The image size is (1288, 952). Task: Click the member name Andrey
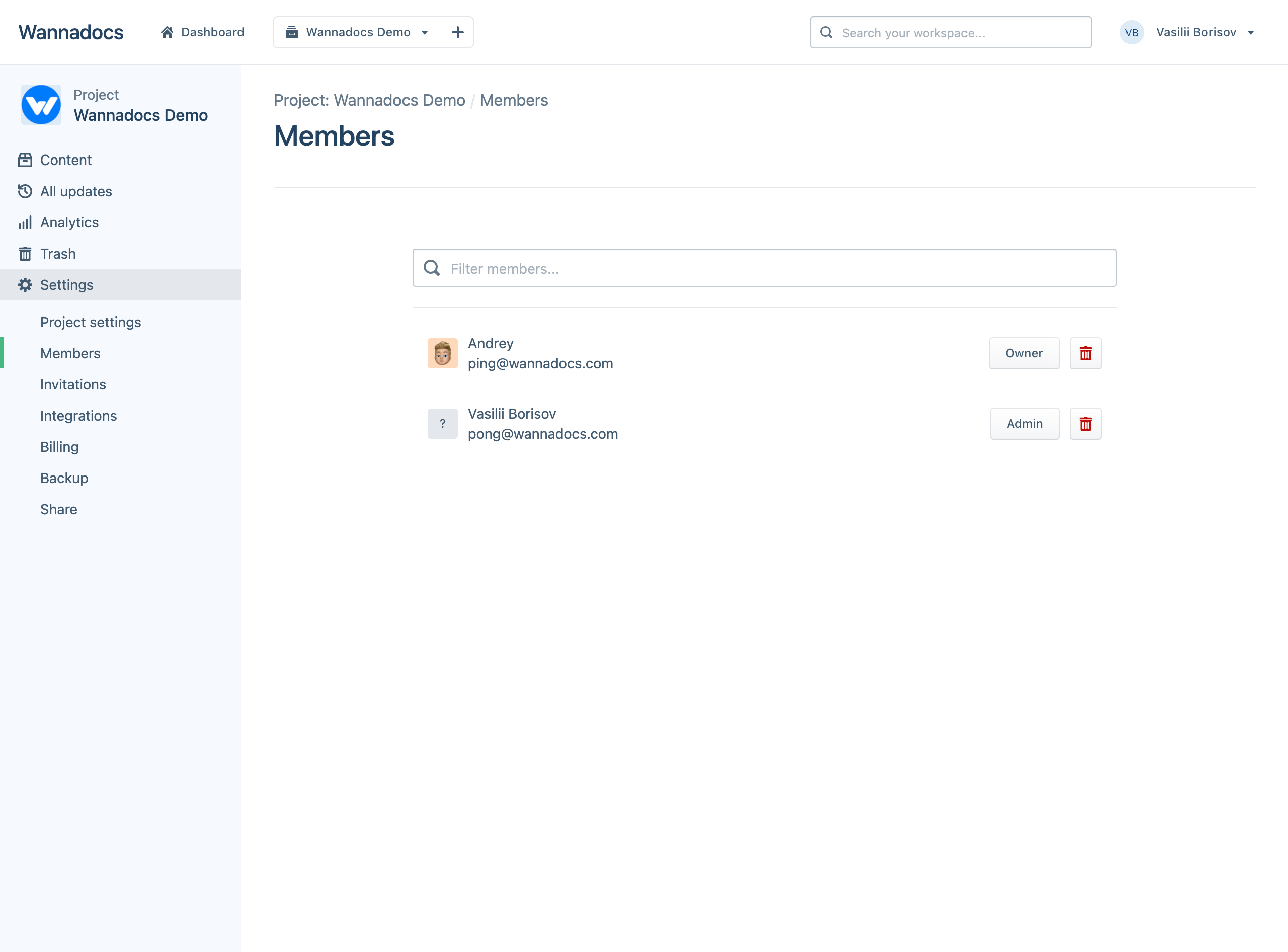coord(491,344)
